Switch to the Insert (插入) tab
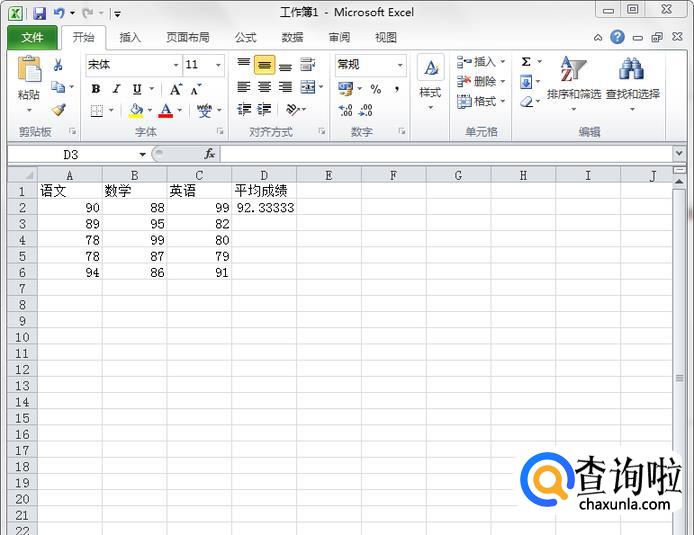694x535 pixels. (x=130, y=38)
